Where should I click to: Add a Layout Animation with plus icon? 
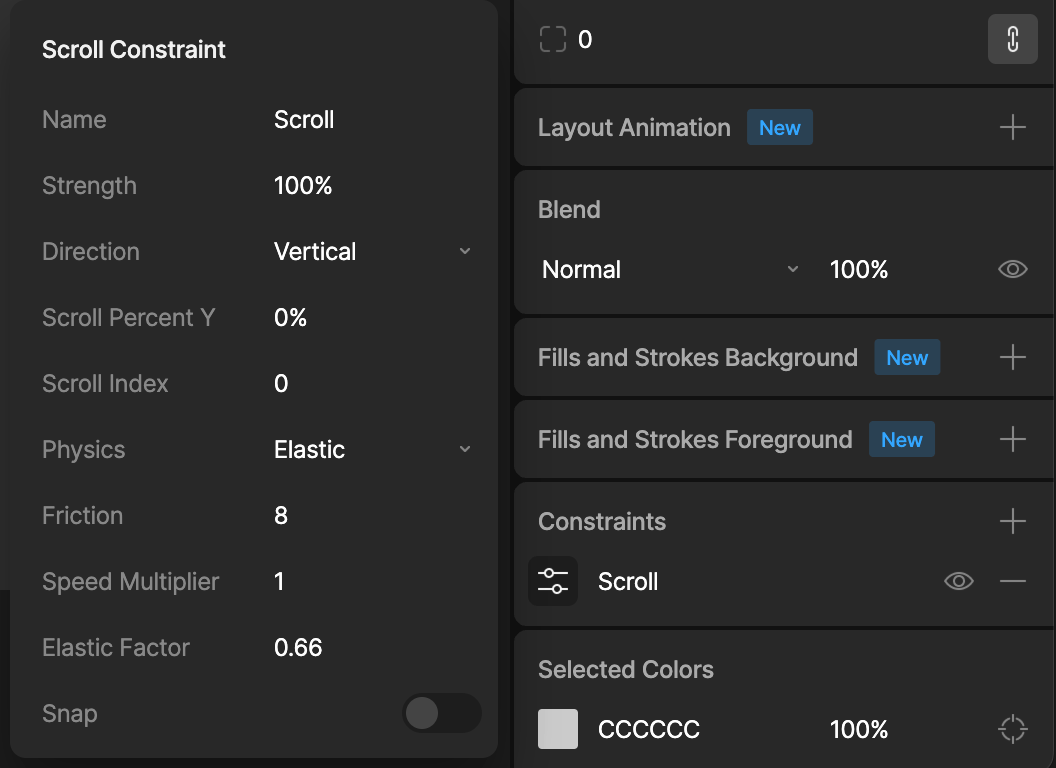click(x=1012, y=127)
